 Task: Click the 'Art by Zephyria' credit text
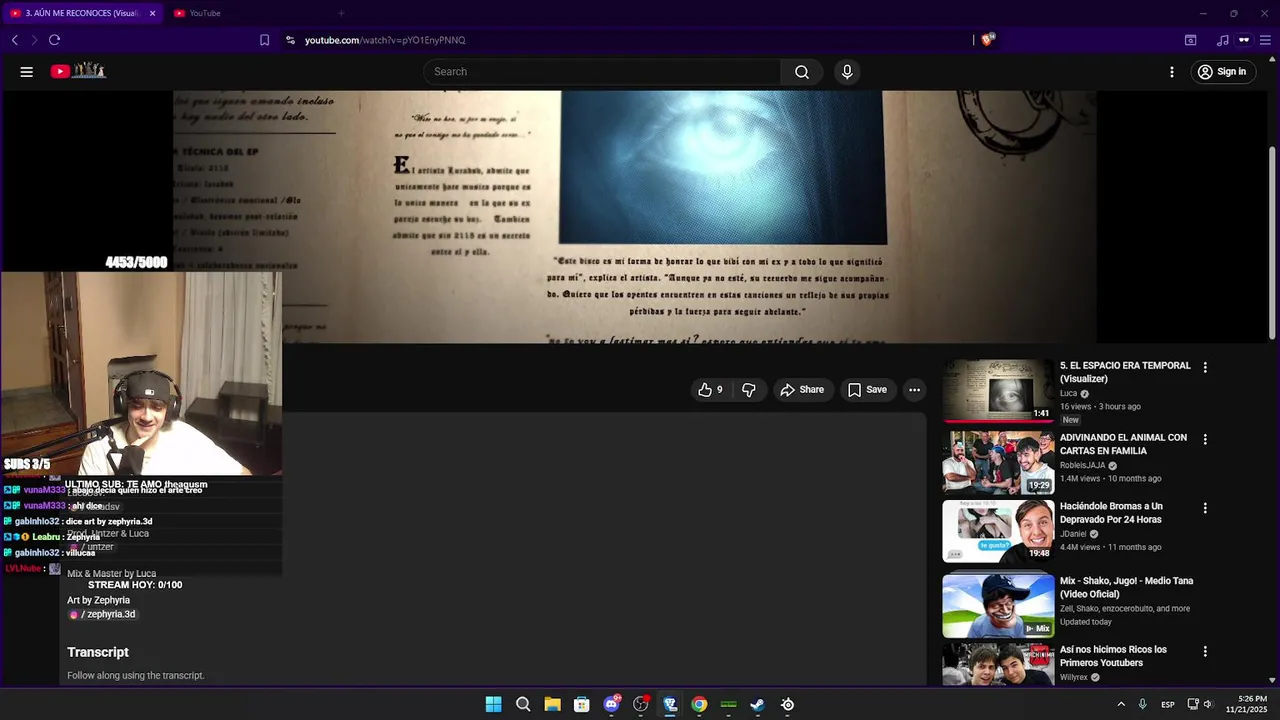98,600
